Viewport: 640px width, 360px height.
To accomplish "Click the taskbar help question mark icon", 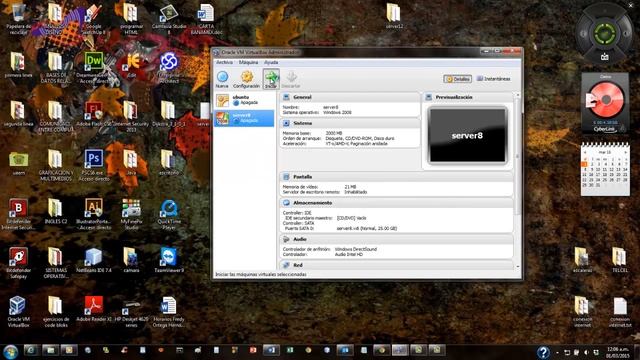I will (x=543, y=351).
